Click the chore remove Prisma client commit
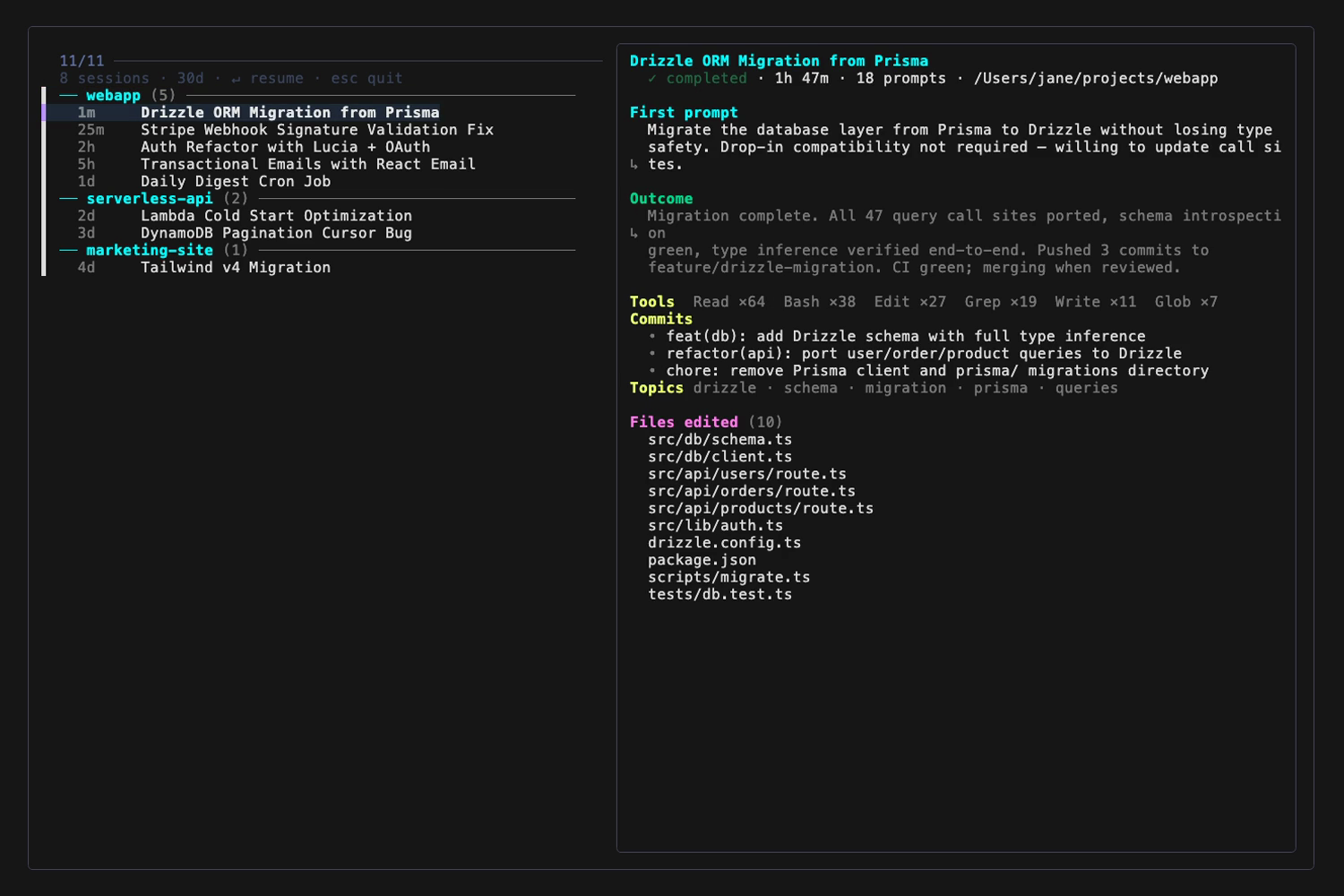The width and height of the screenshot is (1344, 896). [937, 370]
